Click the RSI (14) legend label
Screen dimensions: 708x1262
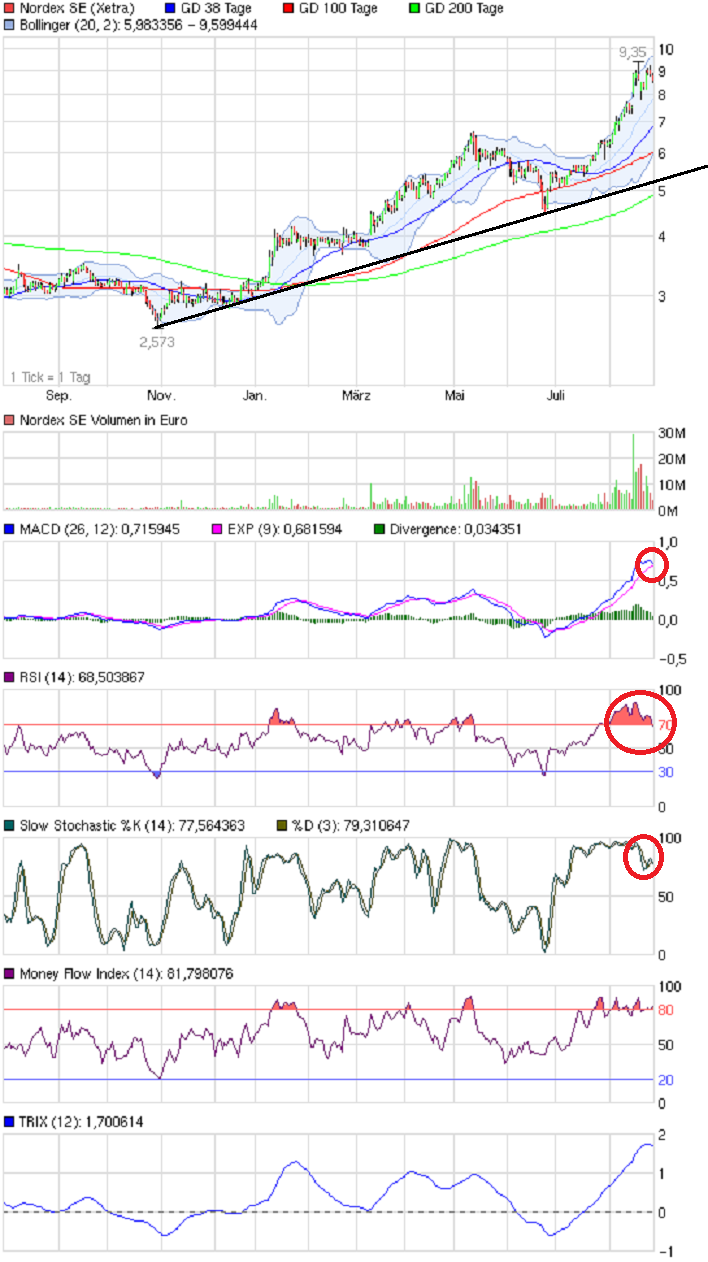(82, 678)
